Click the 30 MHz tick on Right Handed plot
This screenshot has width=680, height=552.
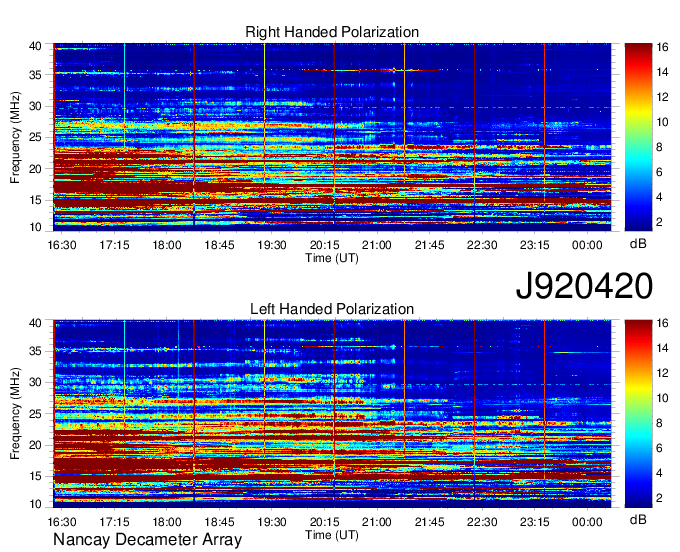35,106
